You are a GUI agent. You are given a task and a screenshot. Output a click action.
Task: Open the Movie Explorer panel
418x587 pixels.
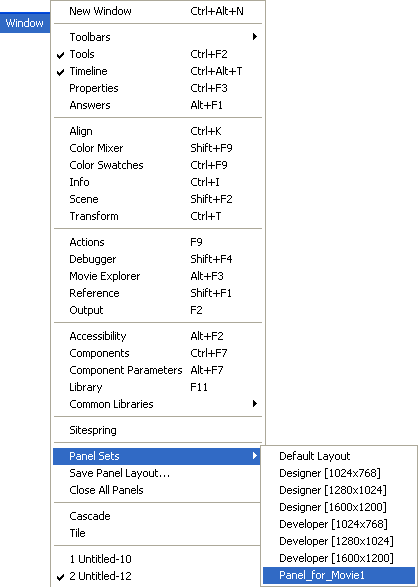157,276
